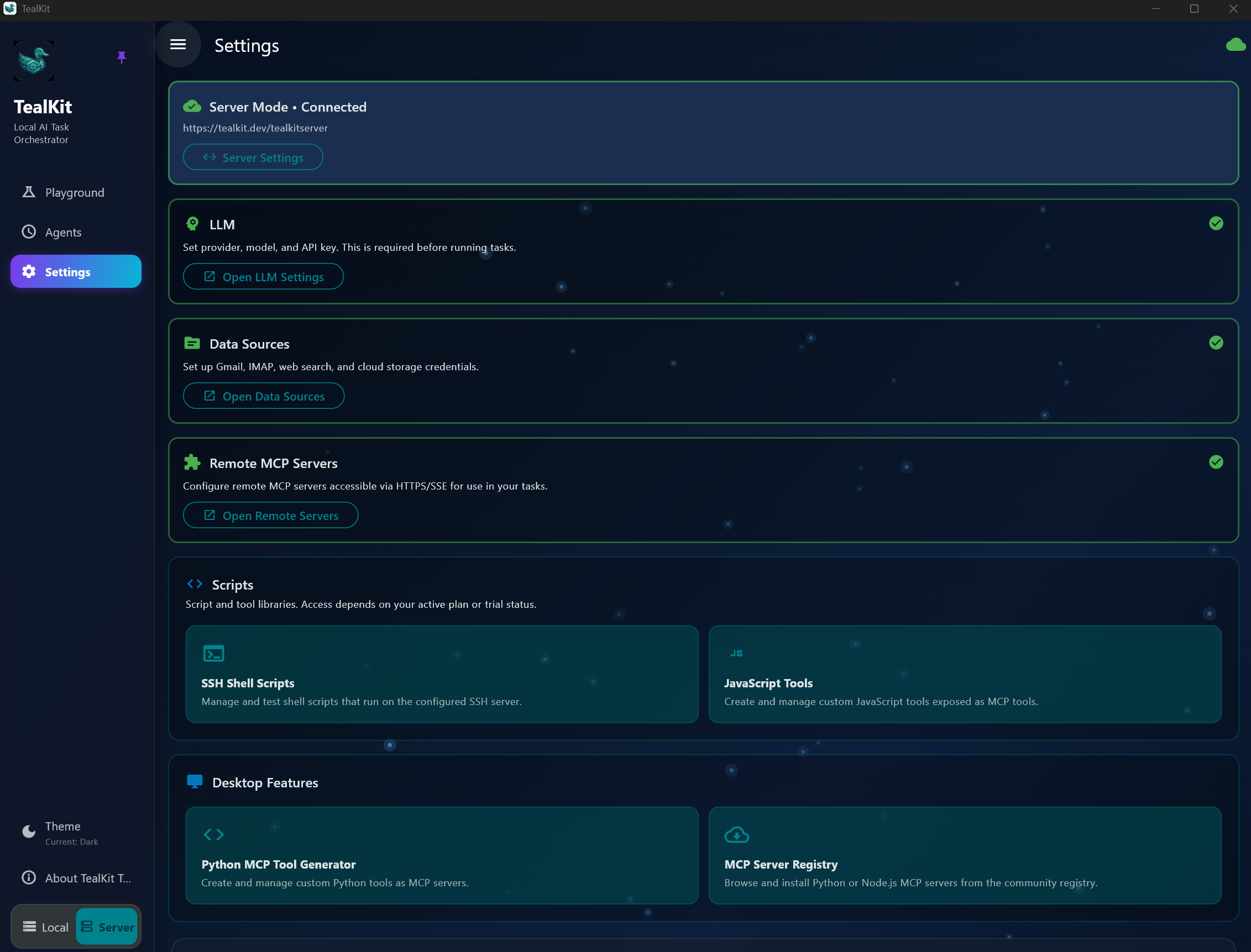Open the Python MCP Tool Generator card
The height and width of the screenshot is (952, 1251).
(442, 856)
